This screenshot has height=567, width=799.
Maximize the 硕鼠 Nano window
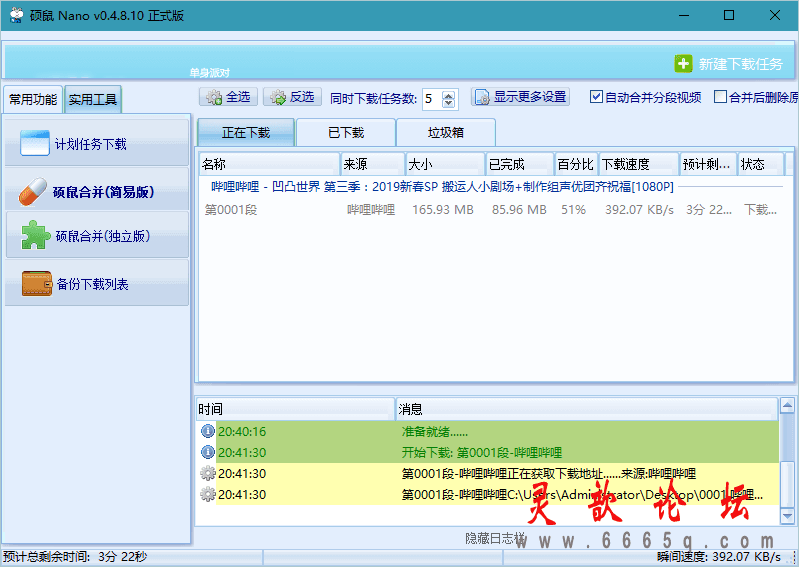pyautogui.click(x=729, y=15)
